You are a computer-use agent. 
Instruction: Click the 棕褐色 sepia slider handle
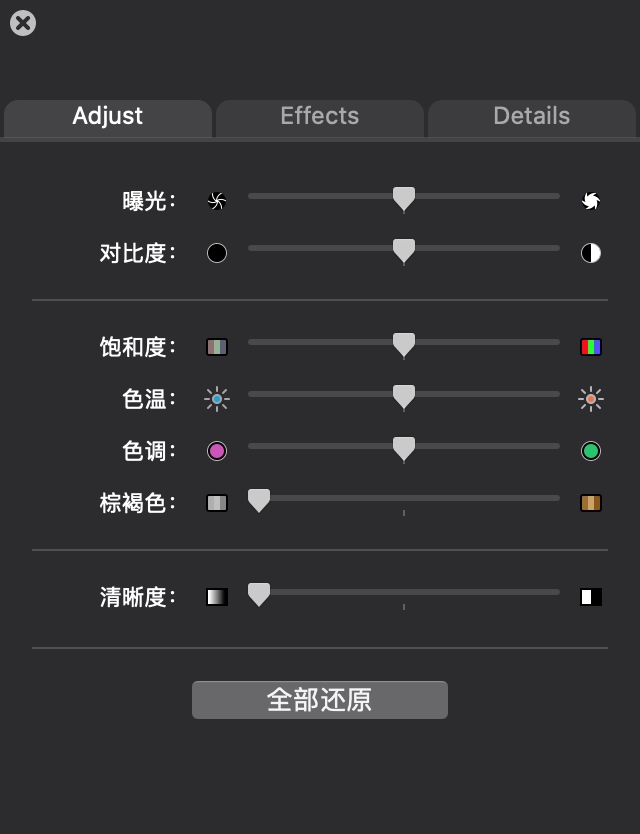pyautogui.click(x=259, y=500)
